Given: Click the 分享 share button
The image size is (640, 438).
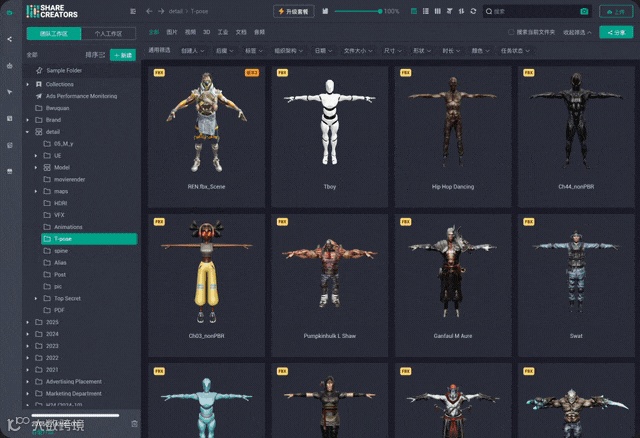Looking at the screenshot, I should [x=616, y=32].
